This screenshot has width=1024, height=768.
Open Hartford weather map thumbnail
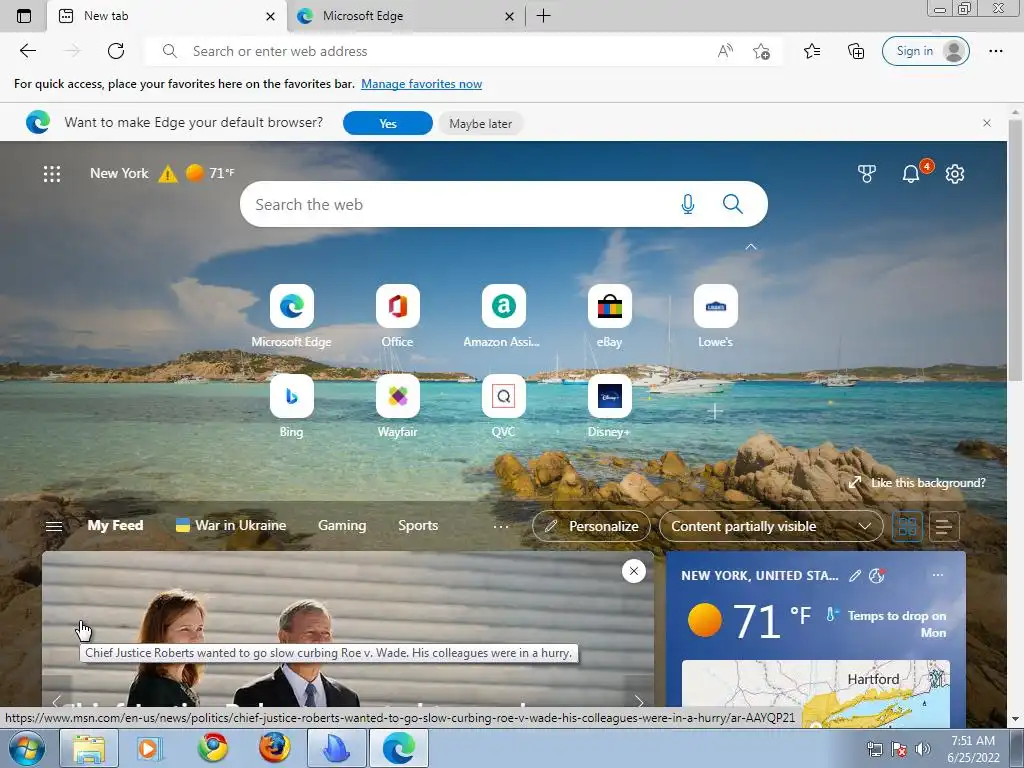[816, 694]
